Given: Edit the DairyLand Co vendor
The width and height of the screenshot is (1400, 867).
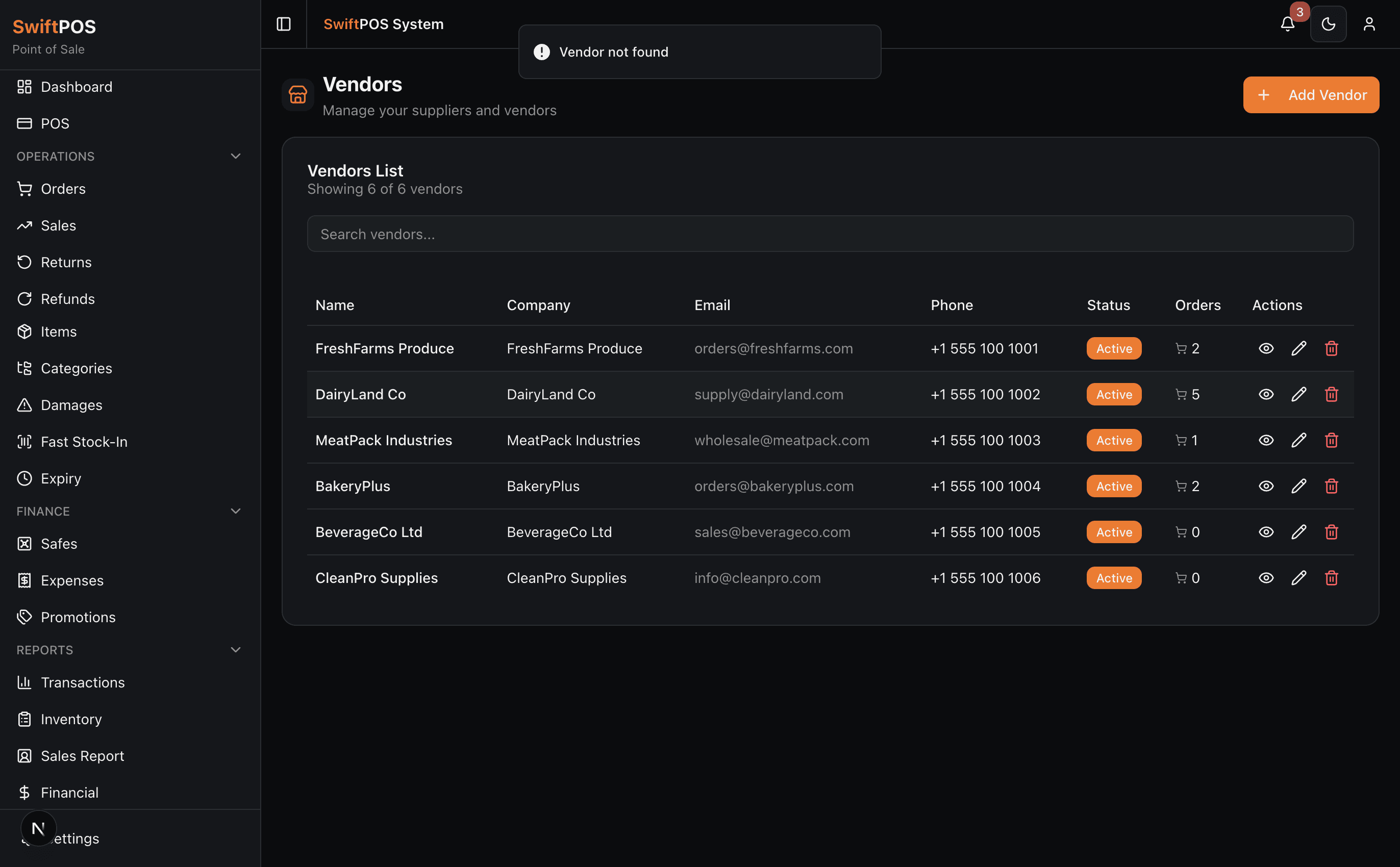Looking at the screenshot, I should pyautogui.click(x=1298, y=395).
